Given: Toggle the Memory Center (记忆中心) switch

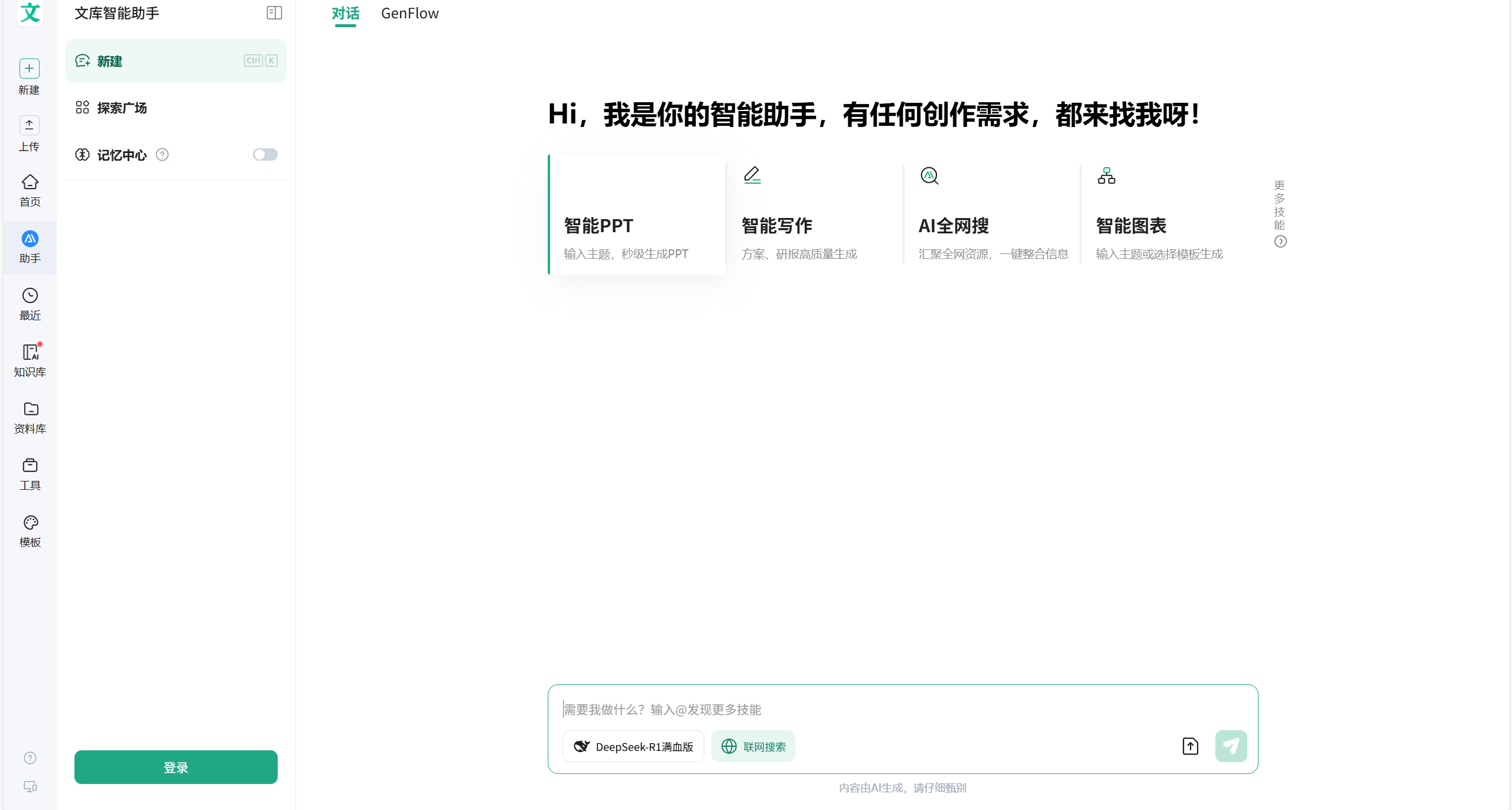Looking at the screenshot, I should tap(265, 155).
